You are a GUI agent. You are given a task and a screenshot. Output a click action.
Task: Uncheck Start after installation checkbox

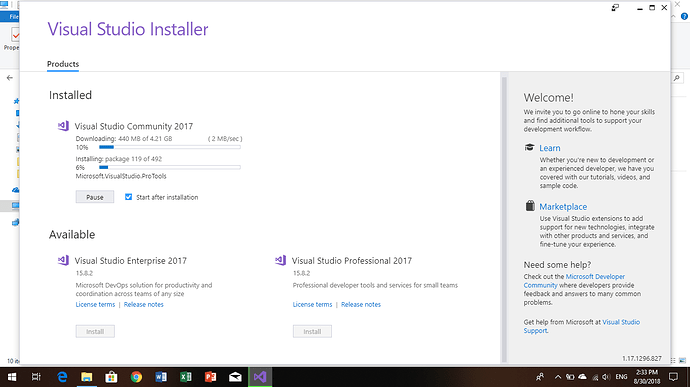pos(128,197)
